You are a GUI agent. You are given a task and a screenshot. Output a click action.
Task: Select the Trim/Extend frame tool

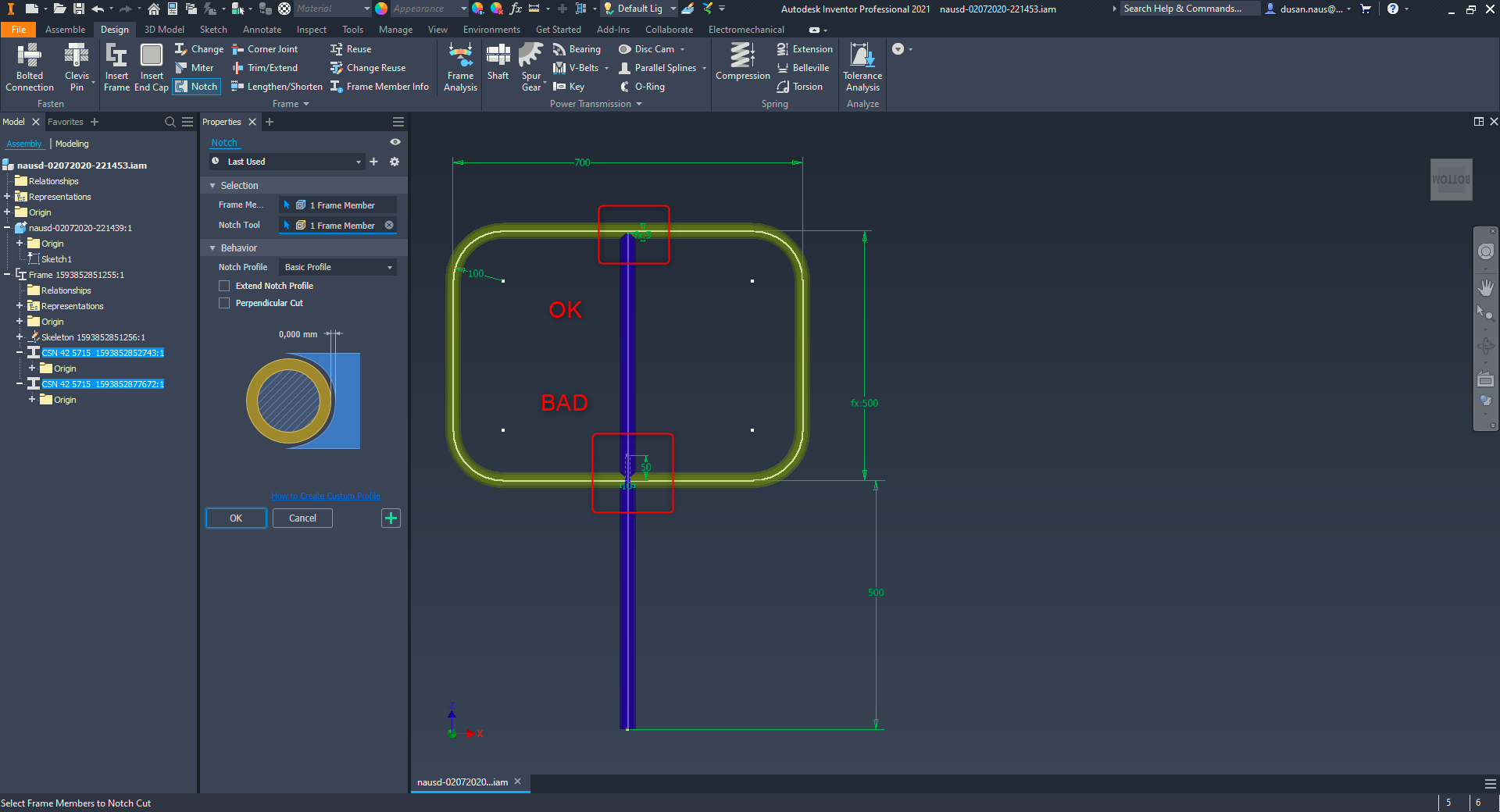click(x=265, y=68)
